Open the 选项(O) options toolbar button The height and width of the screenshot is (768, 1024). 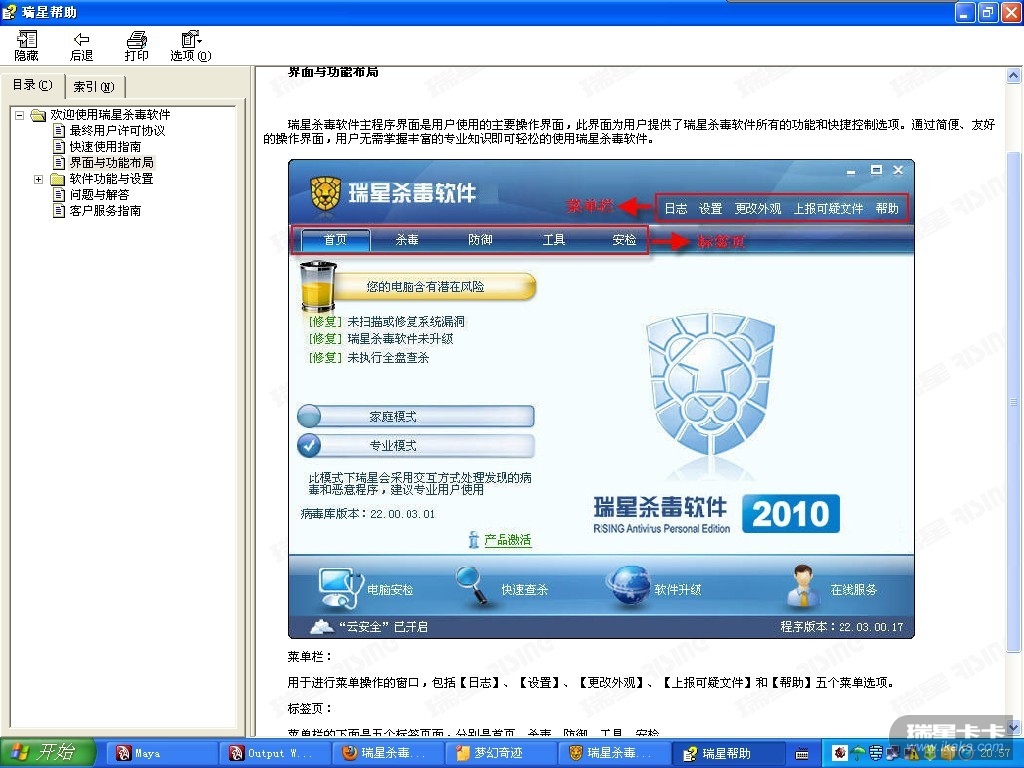click(191, 46)
